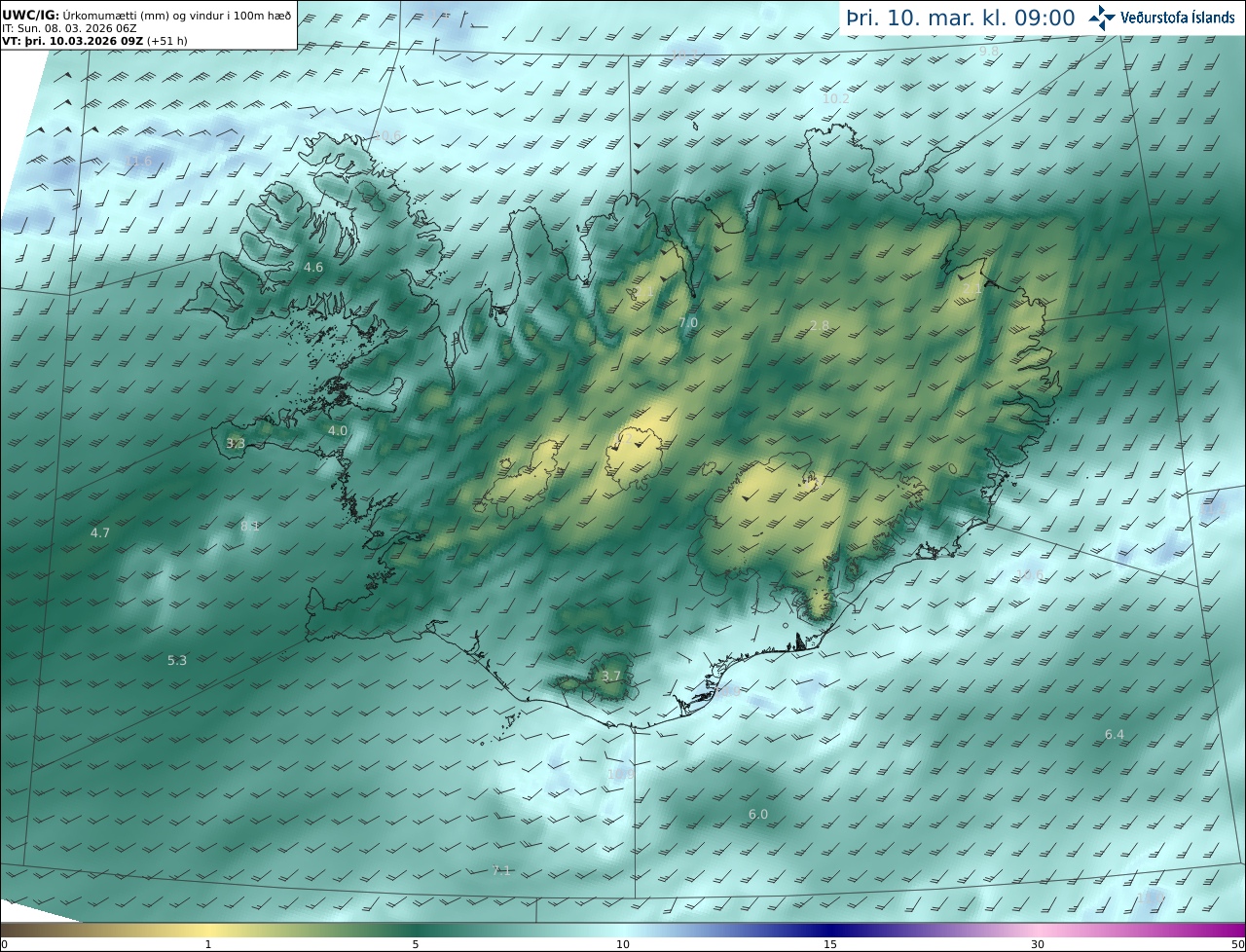Click the 10.2 value north of Iceland

coord(836,98)
